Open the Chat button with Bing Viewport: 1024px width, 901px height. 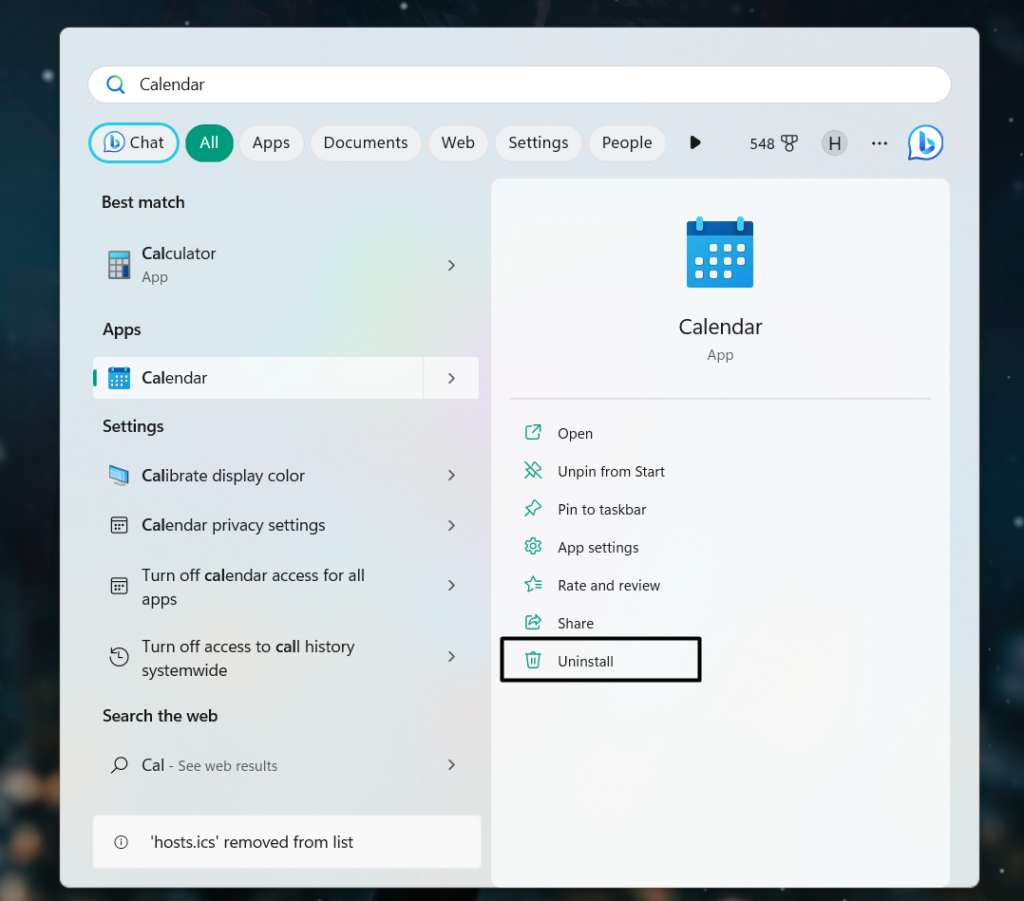tap(134, 143)
